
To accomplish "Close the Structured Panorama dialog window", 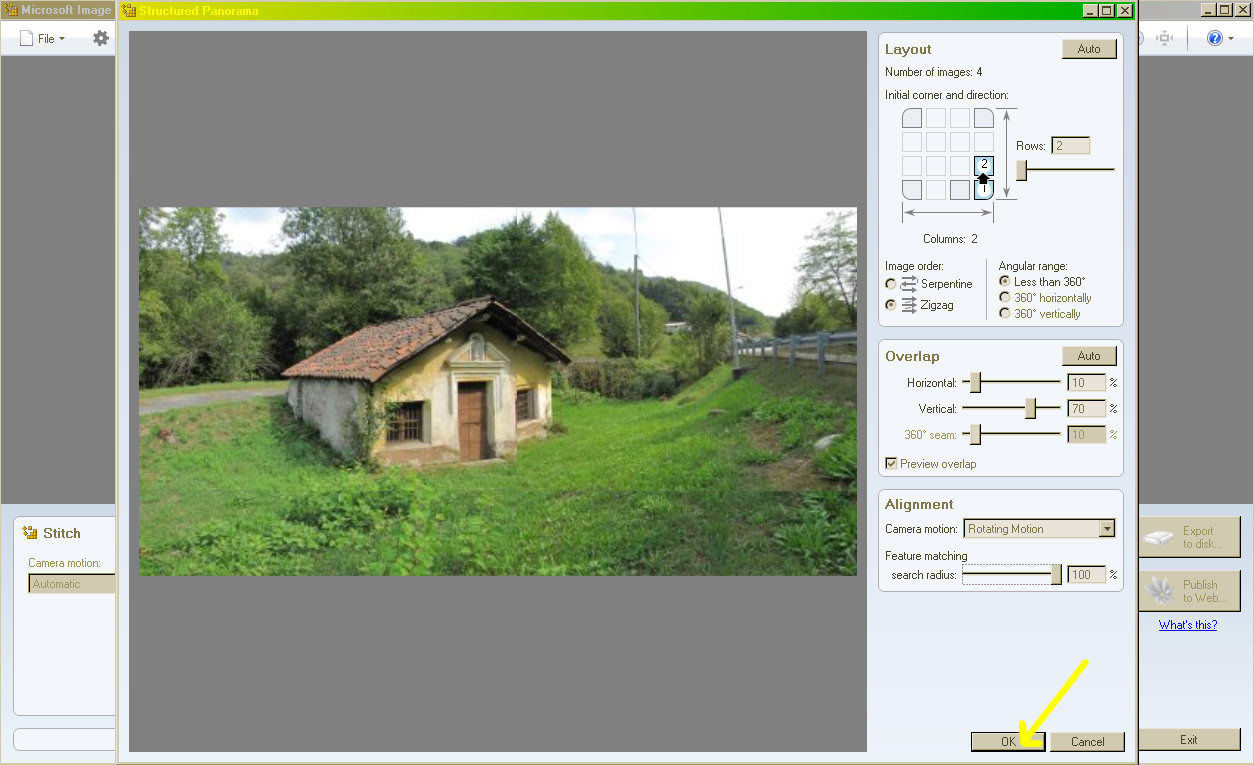I will (x=1125, y=10).
